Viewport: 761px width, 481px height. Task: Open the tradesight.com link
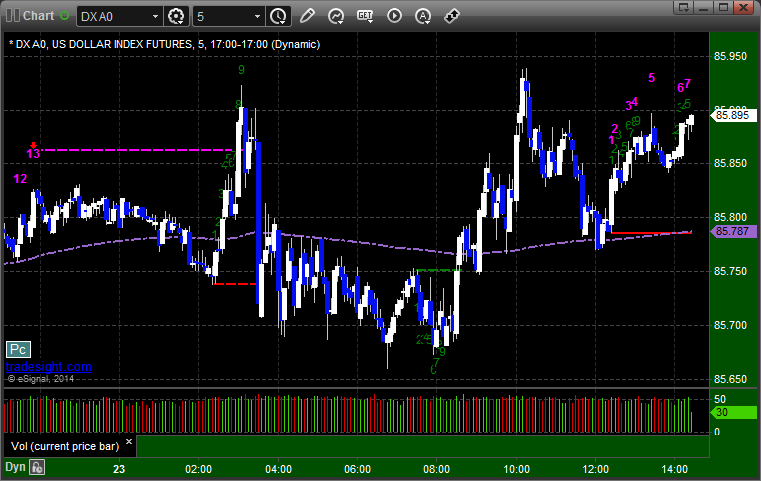[x=49, y=366]
